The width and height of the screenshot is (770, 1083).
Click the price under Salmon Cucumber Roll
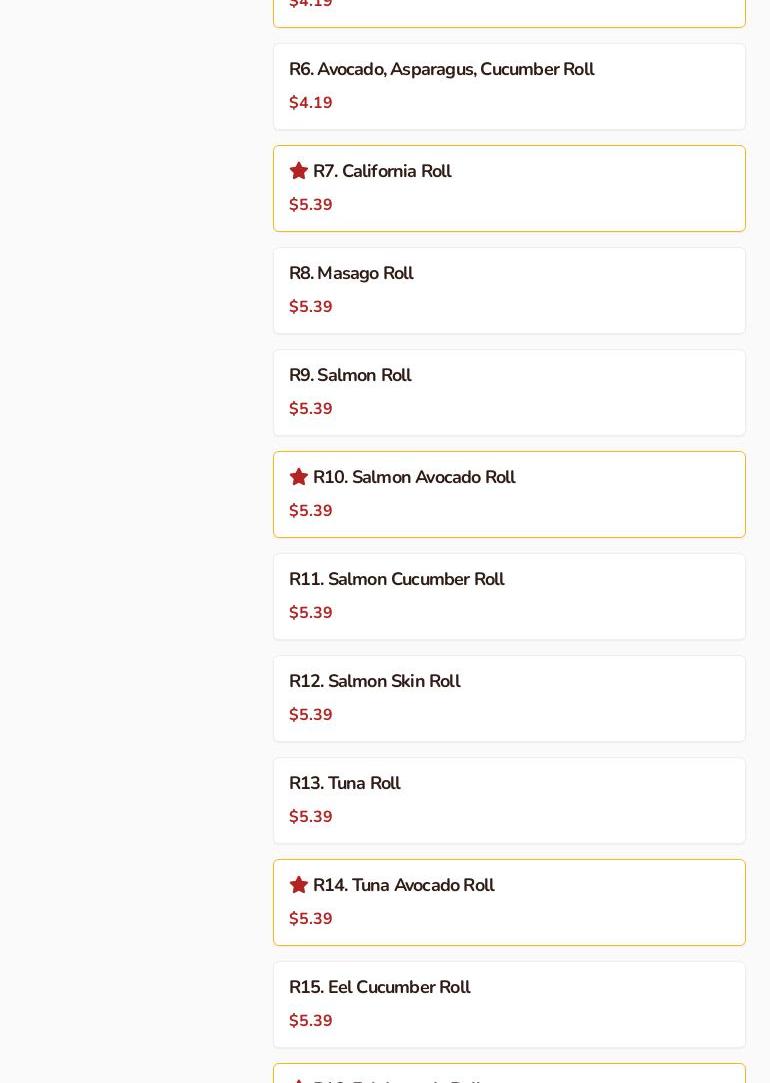tap(311, 613)
